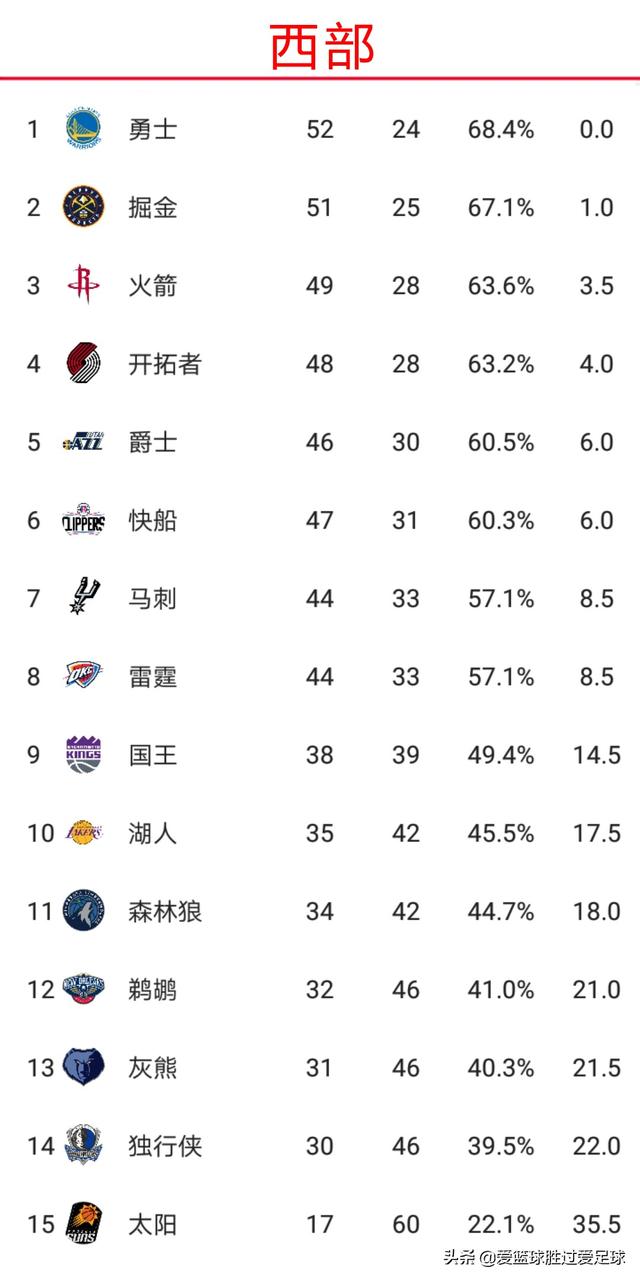
Task: Select the Dallas Mavericks logo
Action: pyautogui.click(x=84, y=1145)
